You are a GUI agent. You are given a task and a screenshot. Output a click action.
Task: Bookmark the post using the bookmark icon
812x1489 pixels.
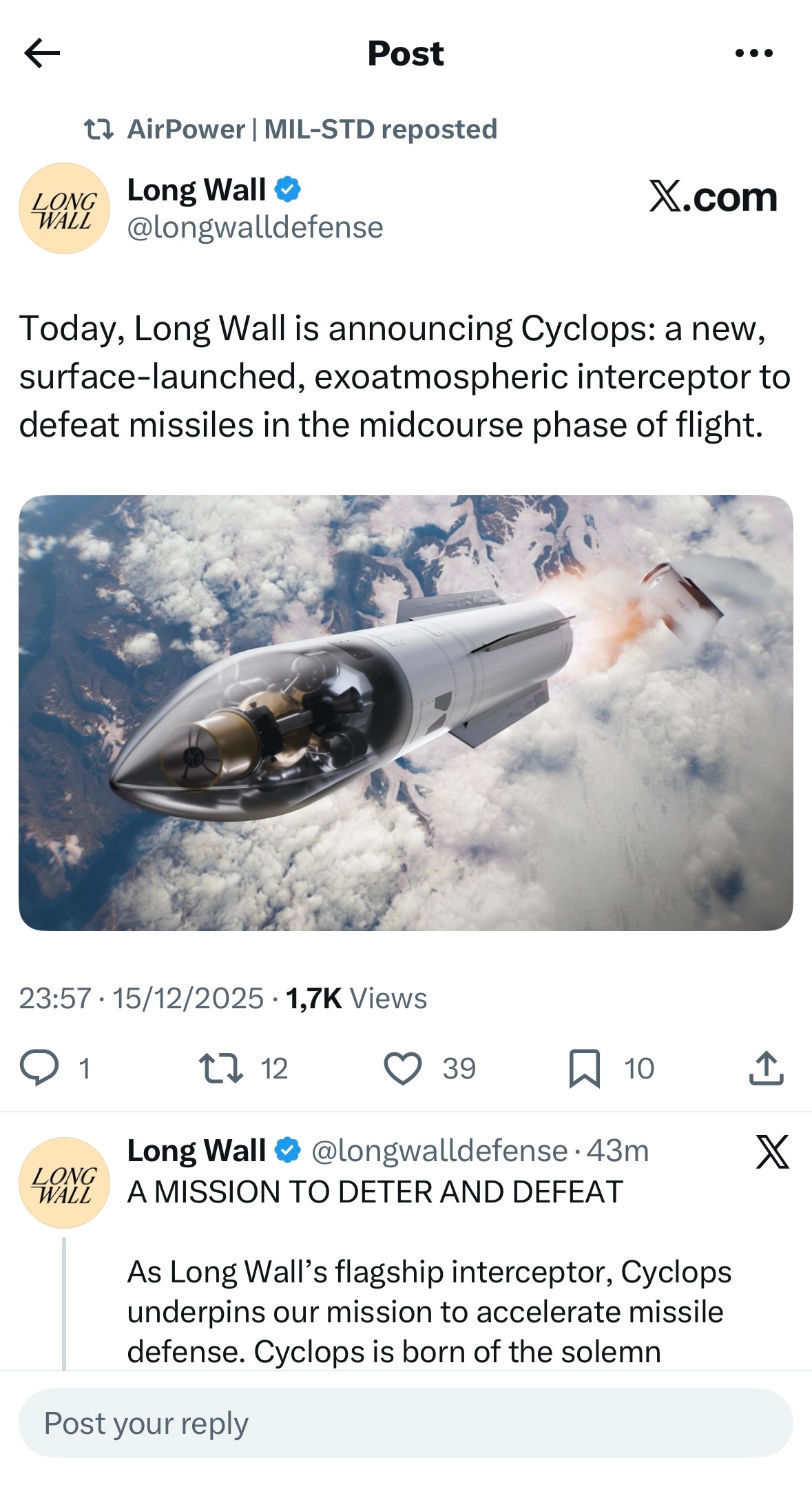coord(586,1068)
